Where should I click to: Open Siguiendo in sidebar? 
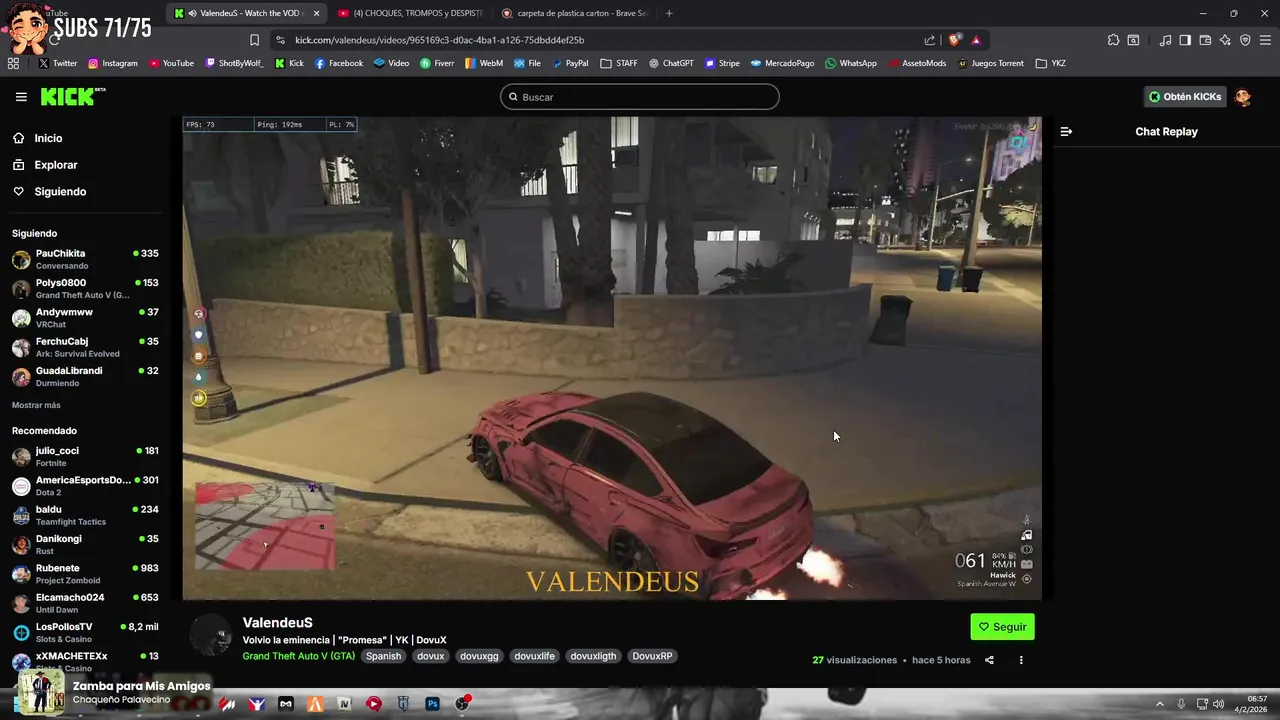pyautogui.click(x=60, y=191)
